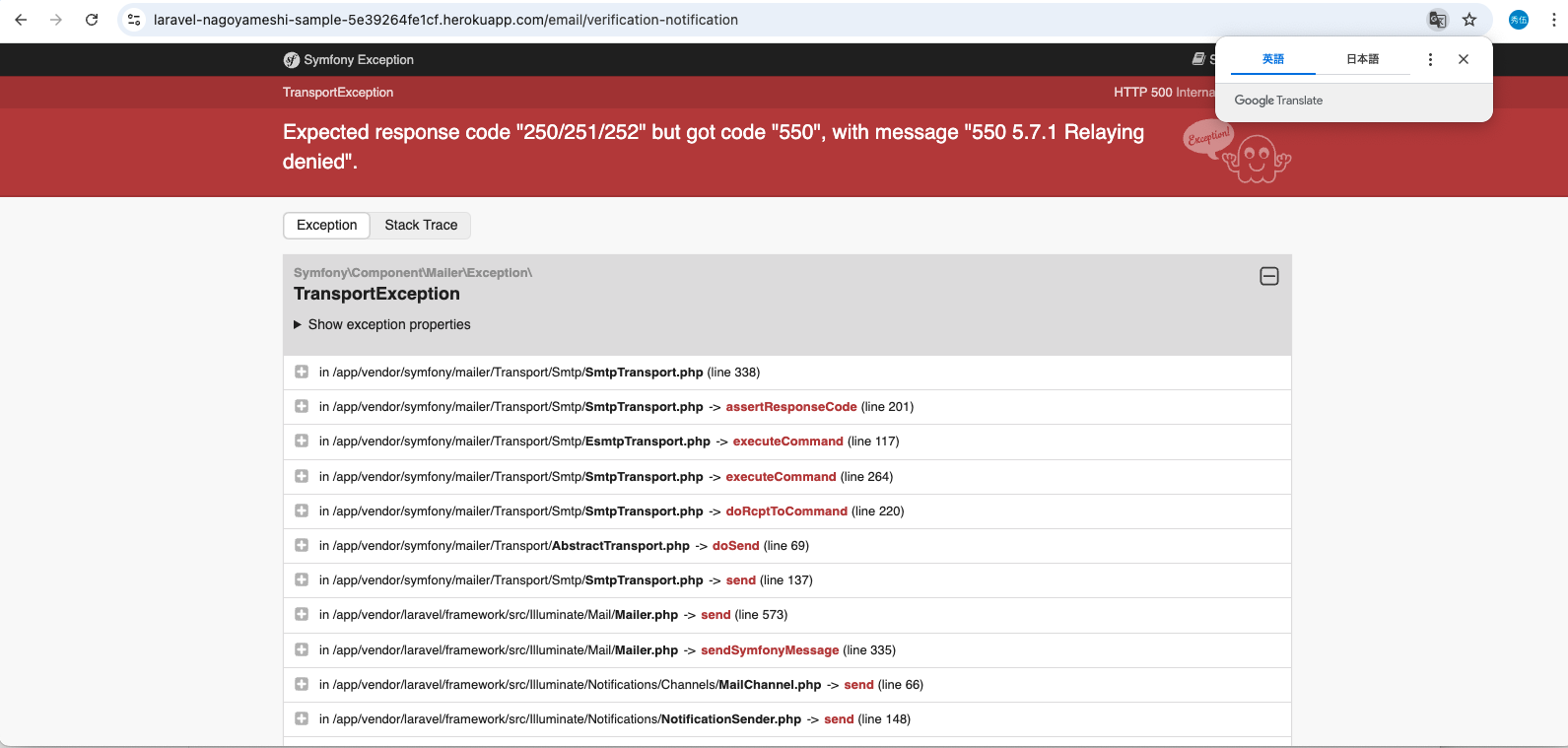Bookmark this page with the star icon
The width and height of the screenshot is (1568, 748).
(x=1469, y=20)
